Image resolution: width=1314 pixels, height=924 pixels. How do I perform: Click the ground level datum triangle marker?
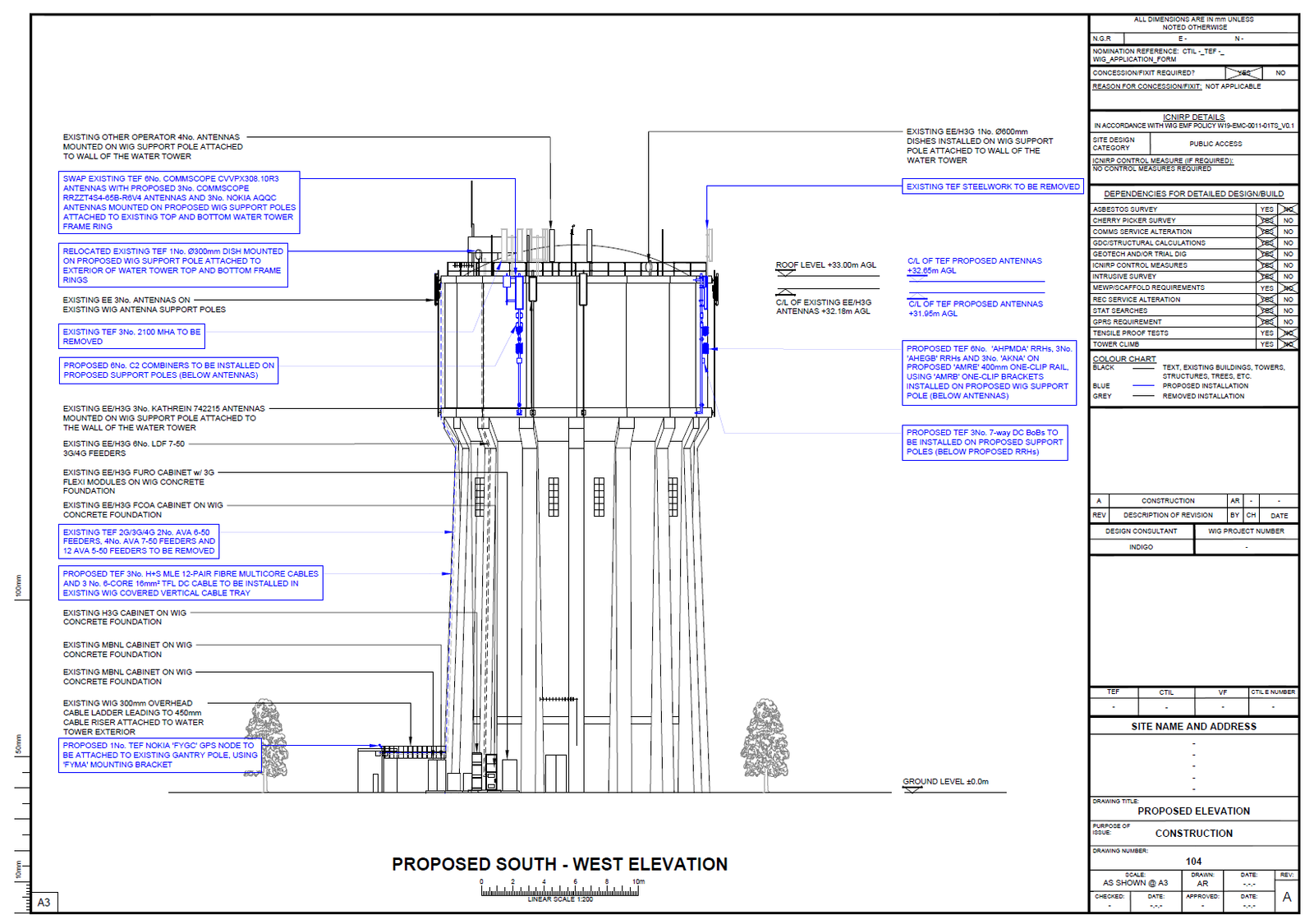pyautogui.click(x=912, y=789)
